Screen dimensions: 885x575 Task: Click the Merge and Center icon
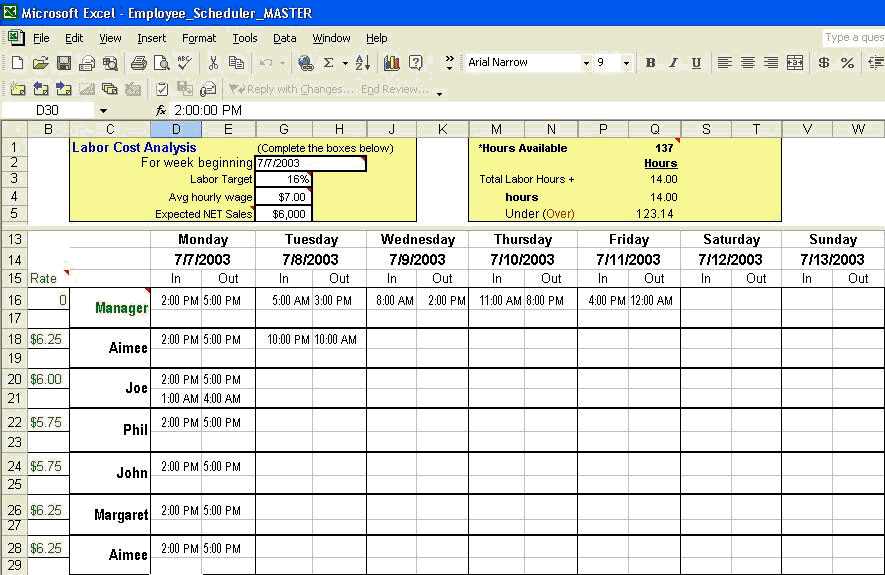(x=795, y=63)
